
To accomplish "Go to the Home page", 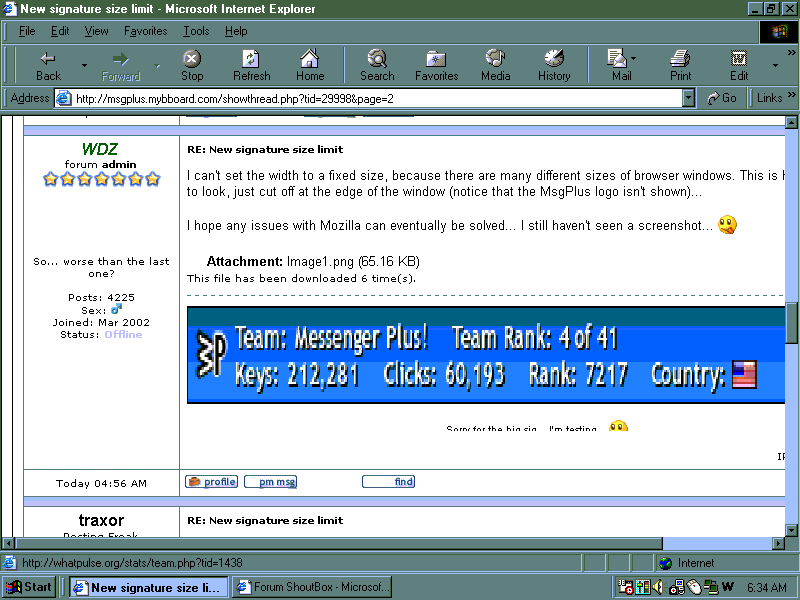I will (310, 65).
